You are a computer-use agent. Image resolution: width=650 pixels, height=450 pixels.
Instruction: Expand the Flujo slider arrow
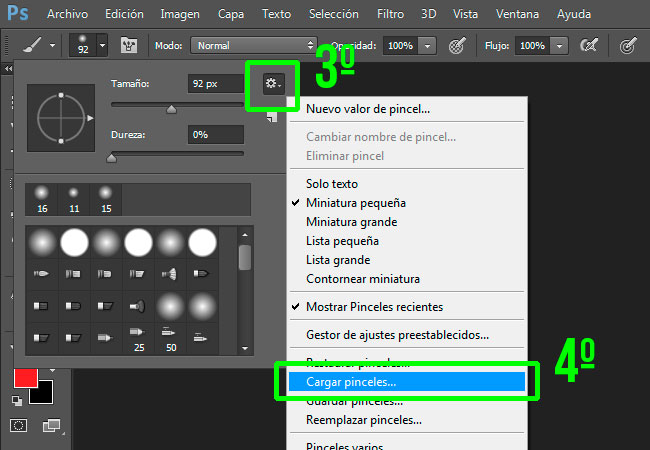point(559,46)
